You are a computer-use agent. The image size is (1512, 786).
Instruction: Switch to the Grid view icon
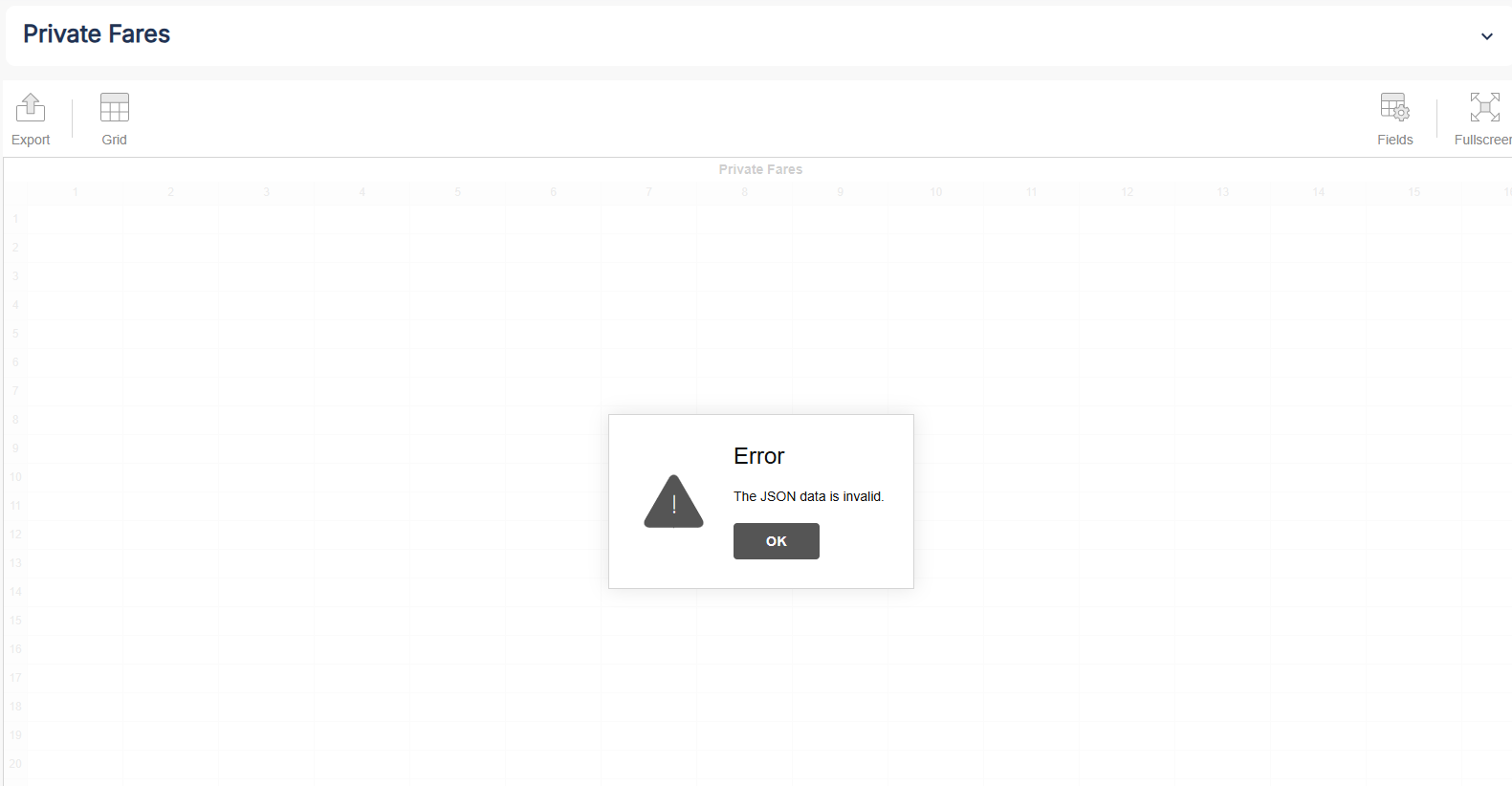point(114,108)
